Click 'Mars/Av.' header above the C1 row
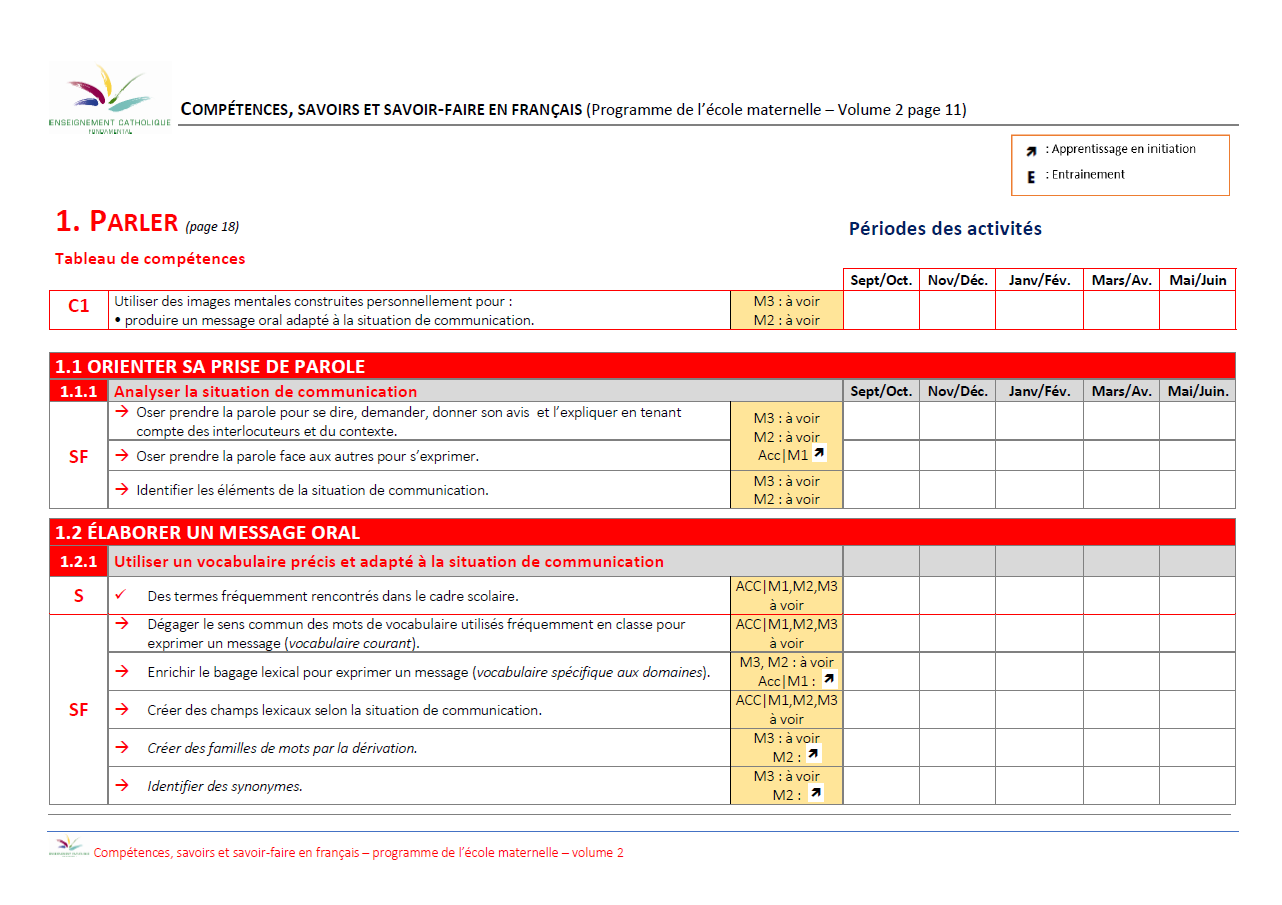Viewport: 1282px width, 905px height. click(x=1121, y=280)
